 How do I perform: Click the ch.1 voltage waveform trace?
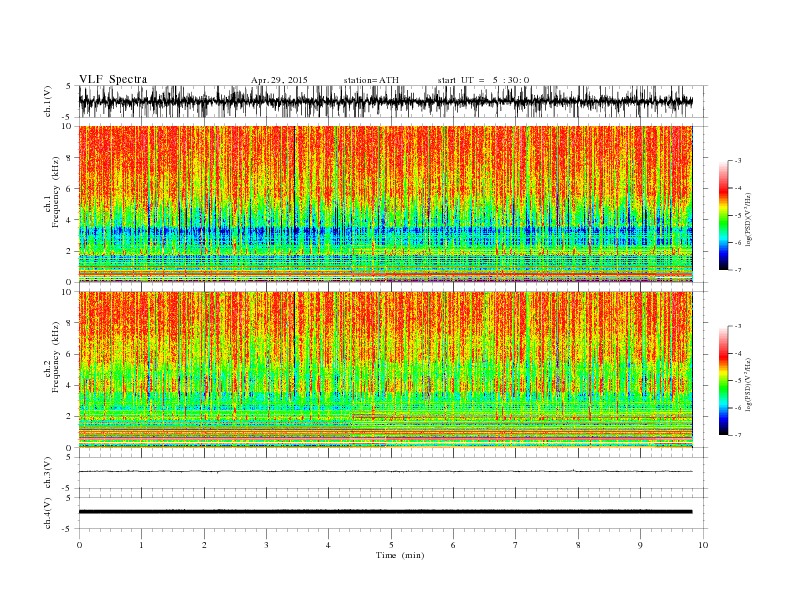[x=385, y=101]
